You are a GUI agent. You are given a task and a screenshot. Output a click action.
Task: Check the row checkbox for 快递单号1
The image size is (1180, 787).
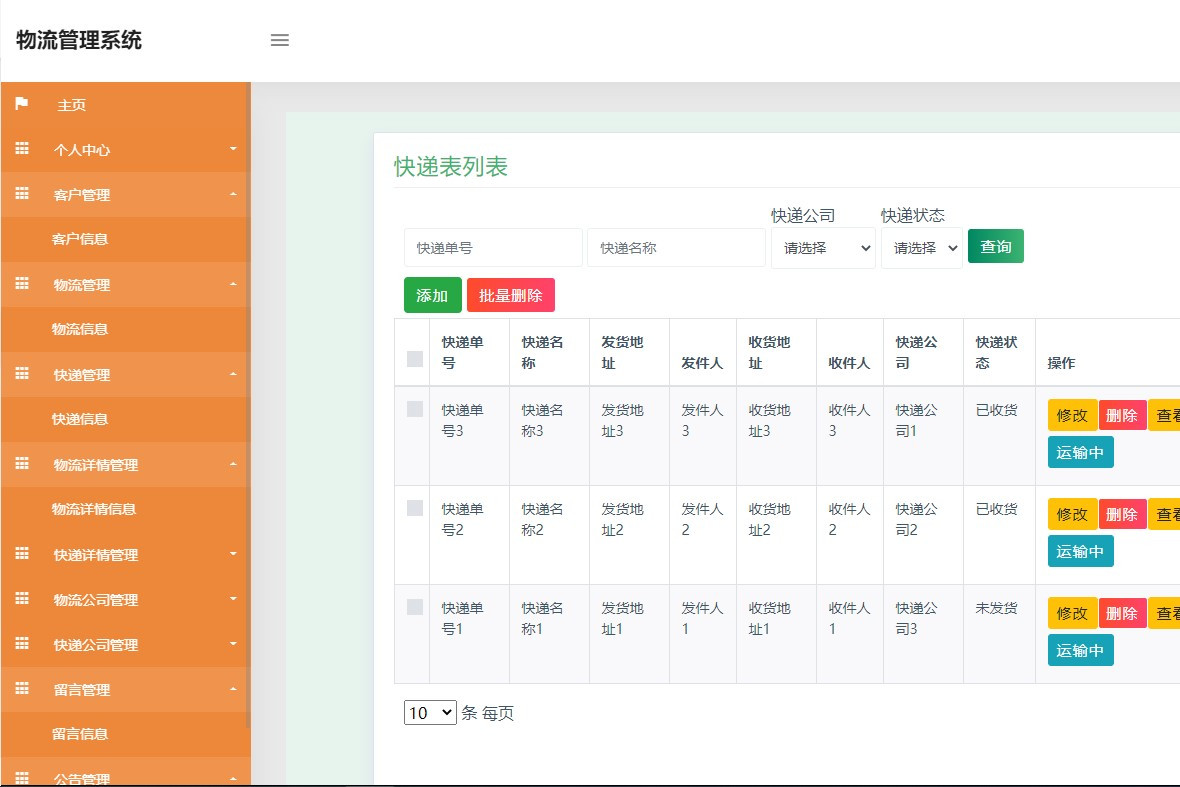(x=415, y=607)
